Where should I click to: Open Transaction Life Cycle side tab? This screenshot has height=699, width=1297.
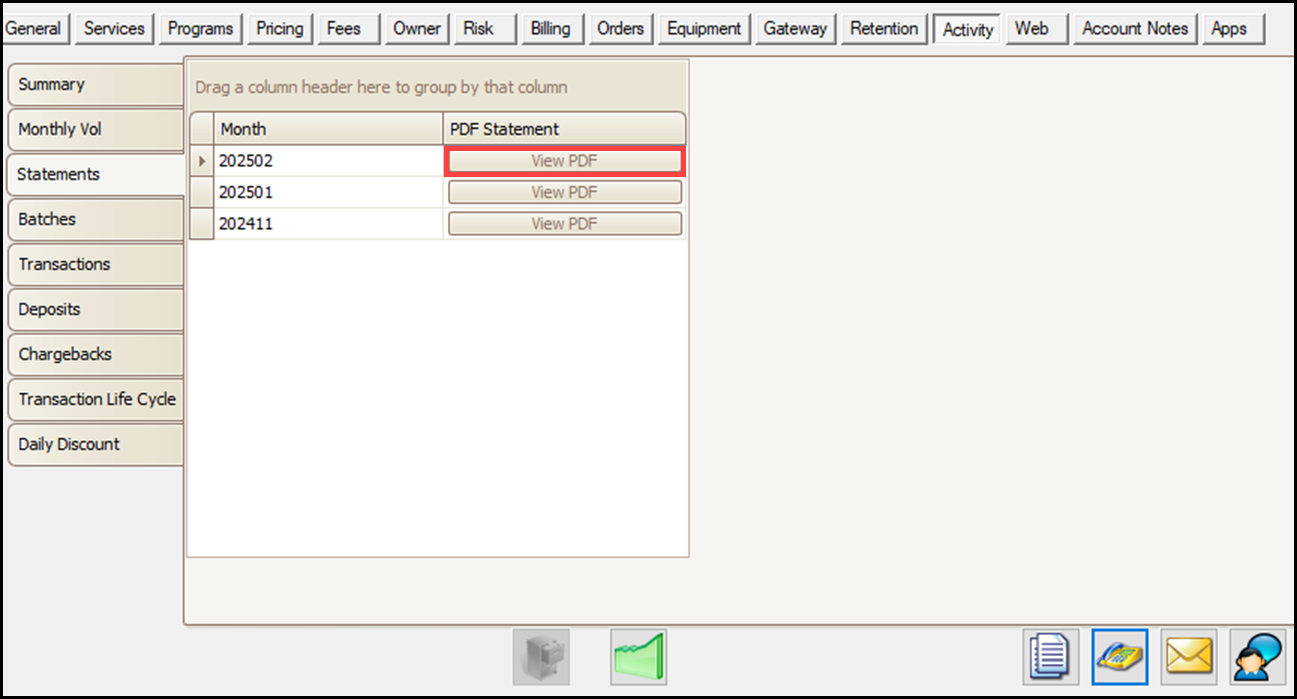coord(95,400)
